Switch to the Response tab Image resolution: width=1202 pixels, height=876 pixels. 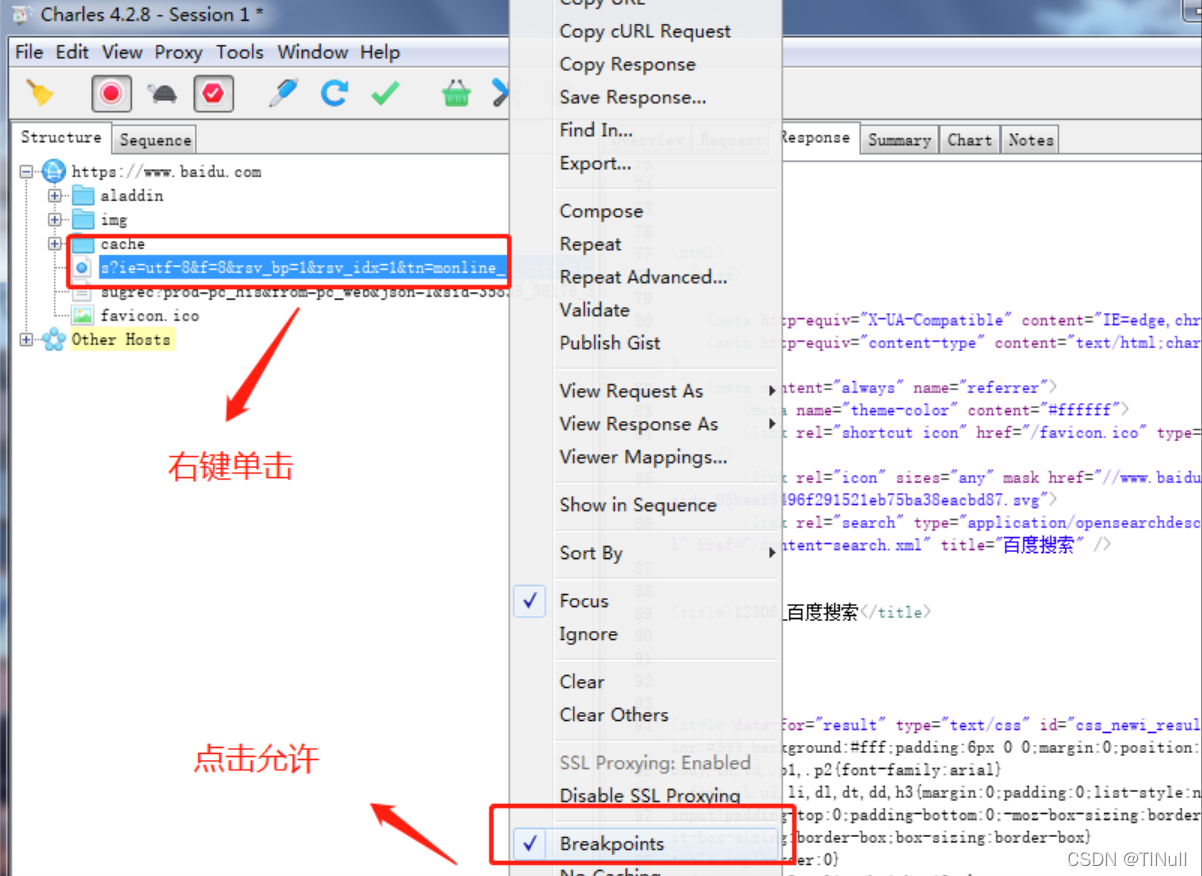[x=816, y=138]
